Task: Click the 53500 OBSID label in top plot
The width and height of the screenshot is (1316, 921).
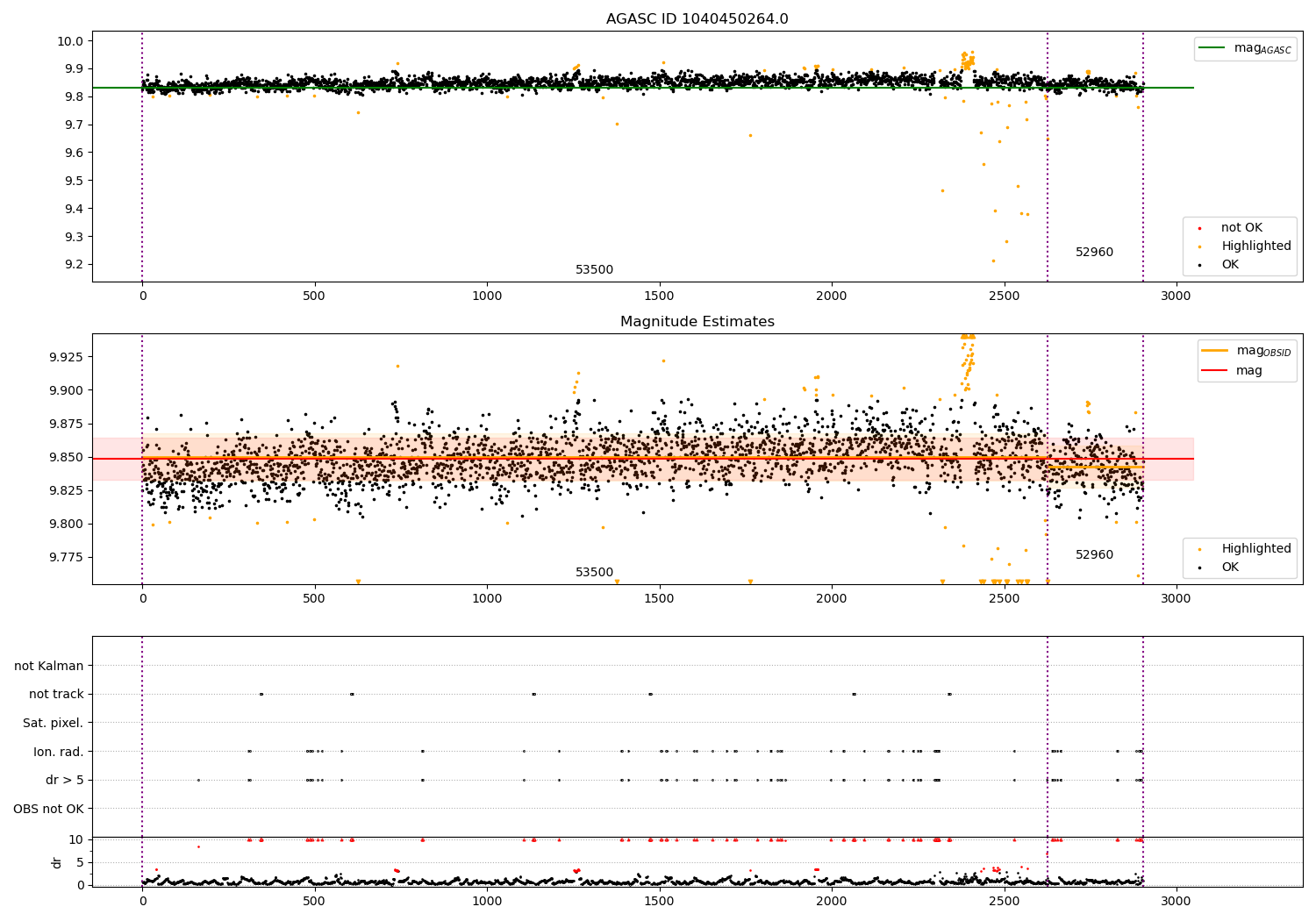Action: click(x=594, y=270)
